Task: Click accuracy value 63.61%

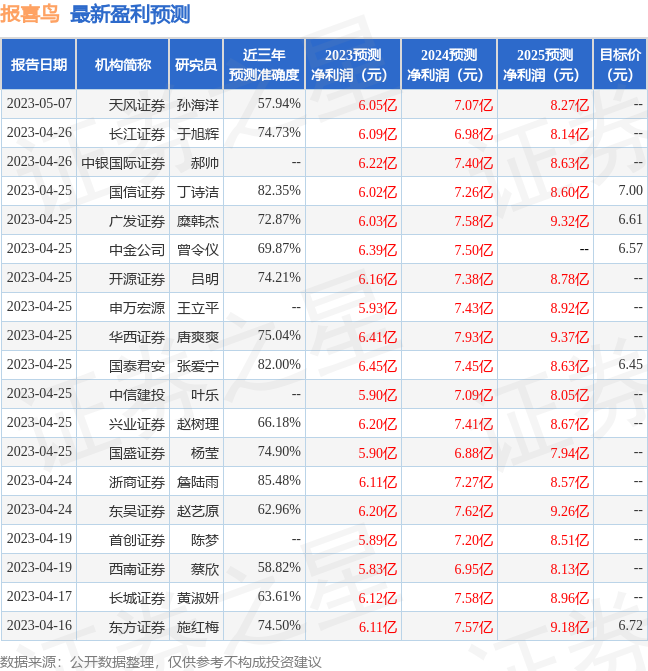Action: 279,597
